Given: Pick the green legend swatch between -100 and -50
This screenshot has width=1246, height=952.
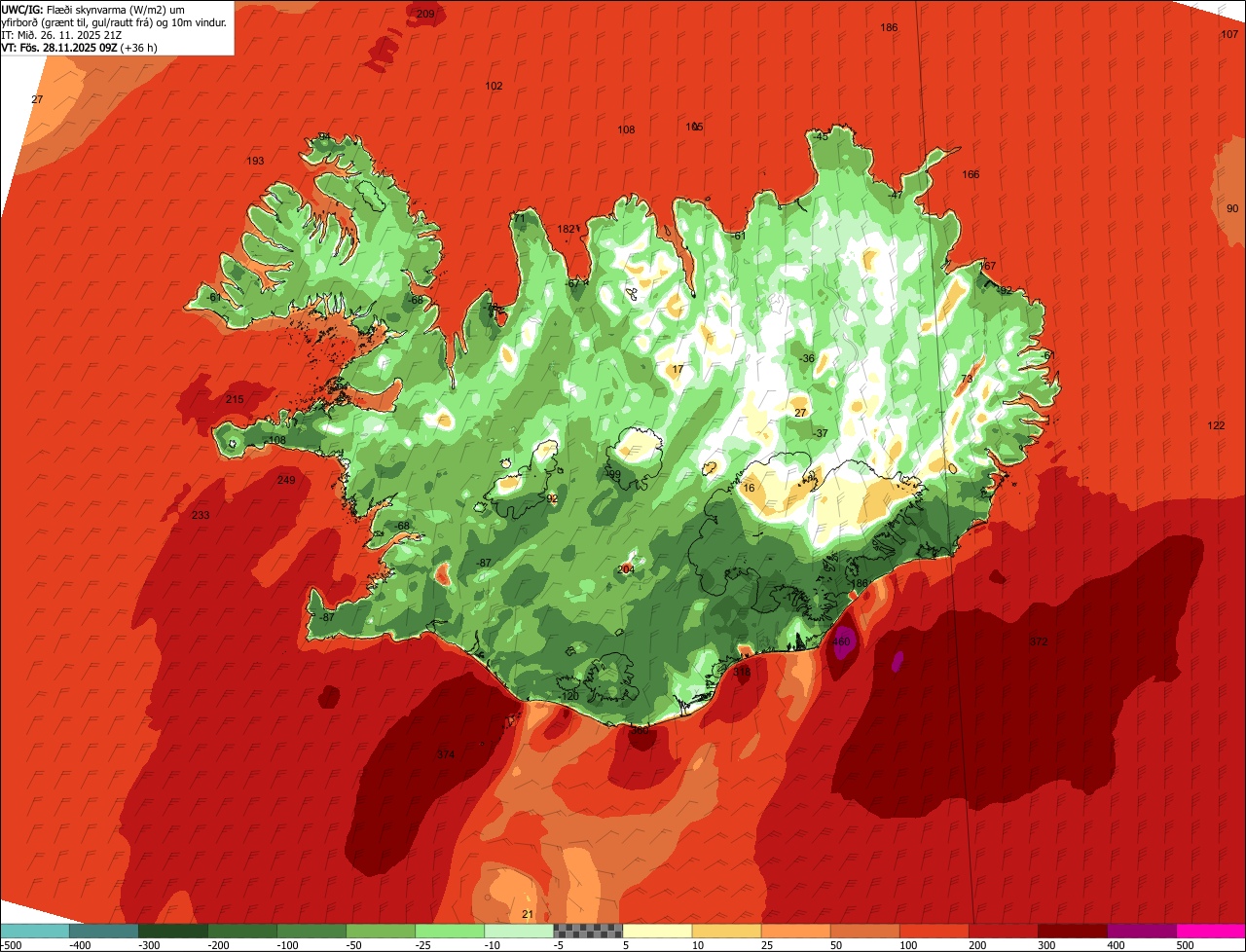Looking at the screenshot, I should 311,930.
